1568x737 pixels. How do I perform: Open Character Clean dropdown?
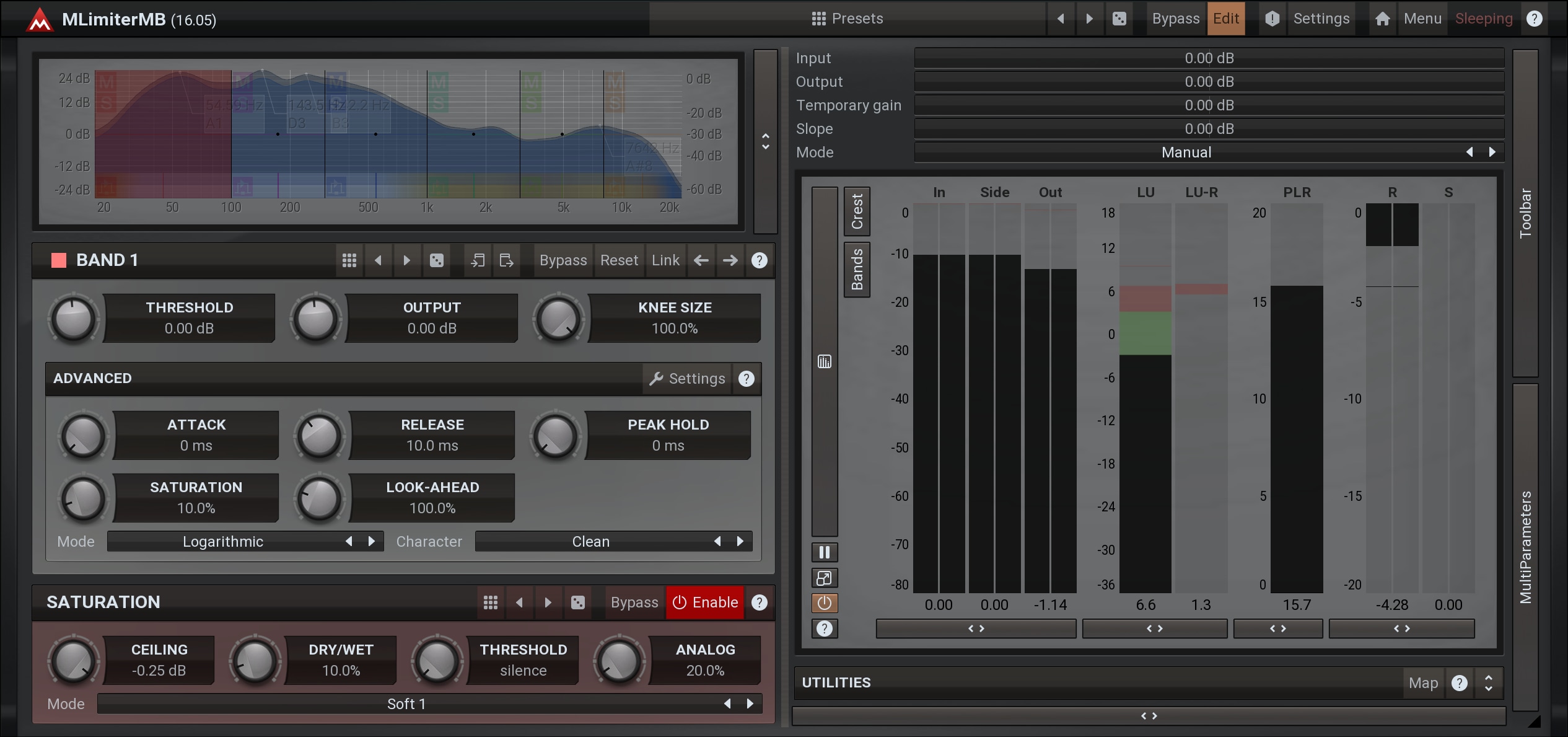pos(613,542)
